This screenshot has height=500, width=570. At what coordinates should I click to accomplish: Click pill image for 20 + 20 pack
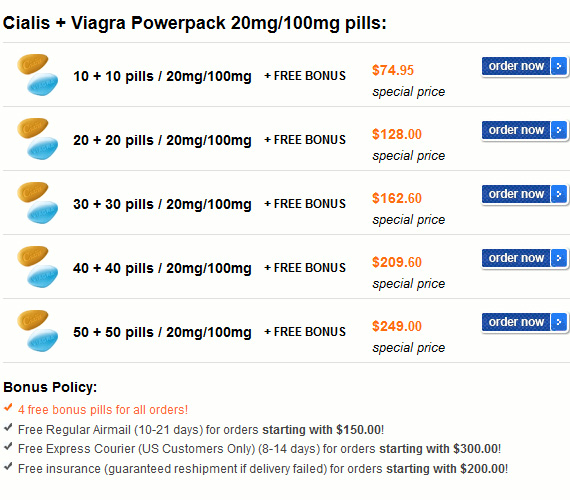click(37, 139)
